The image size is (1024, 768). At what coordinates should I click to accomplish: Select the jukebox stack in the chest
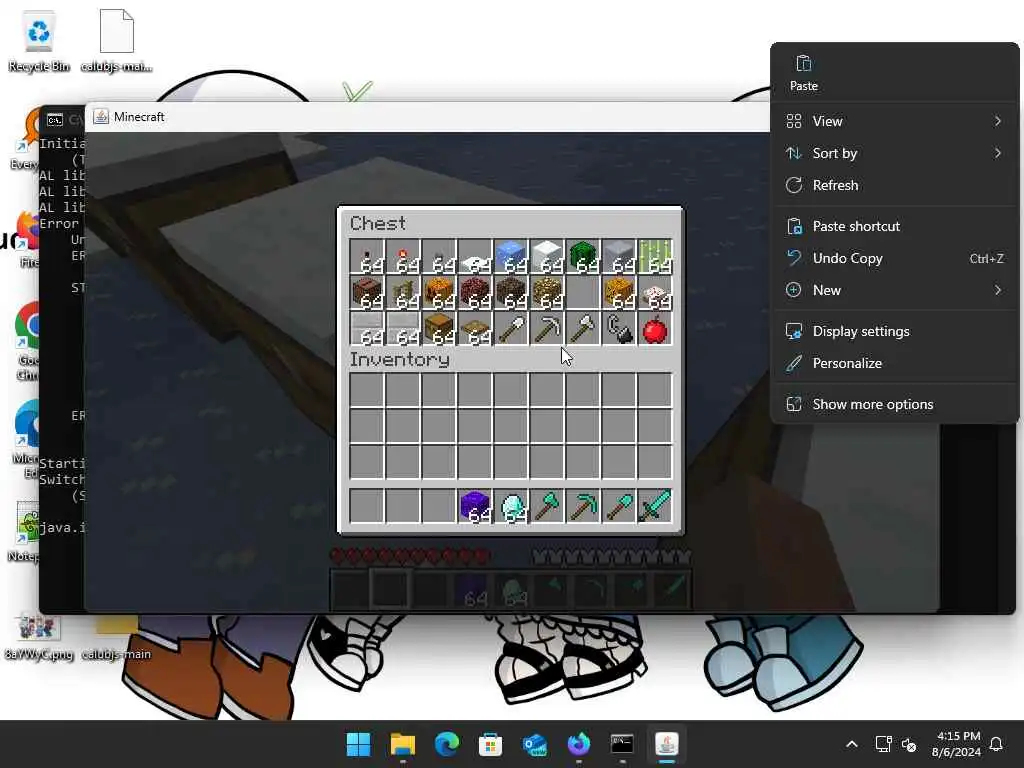coord(366,292)
